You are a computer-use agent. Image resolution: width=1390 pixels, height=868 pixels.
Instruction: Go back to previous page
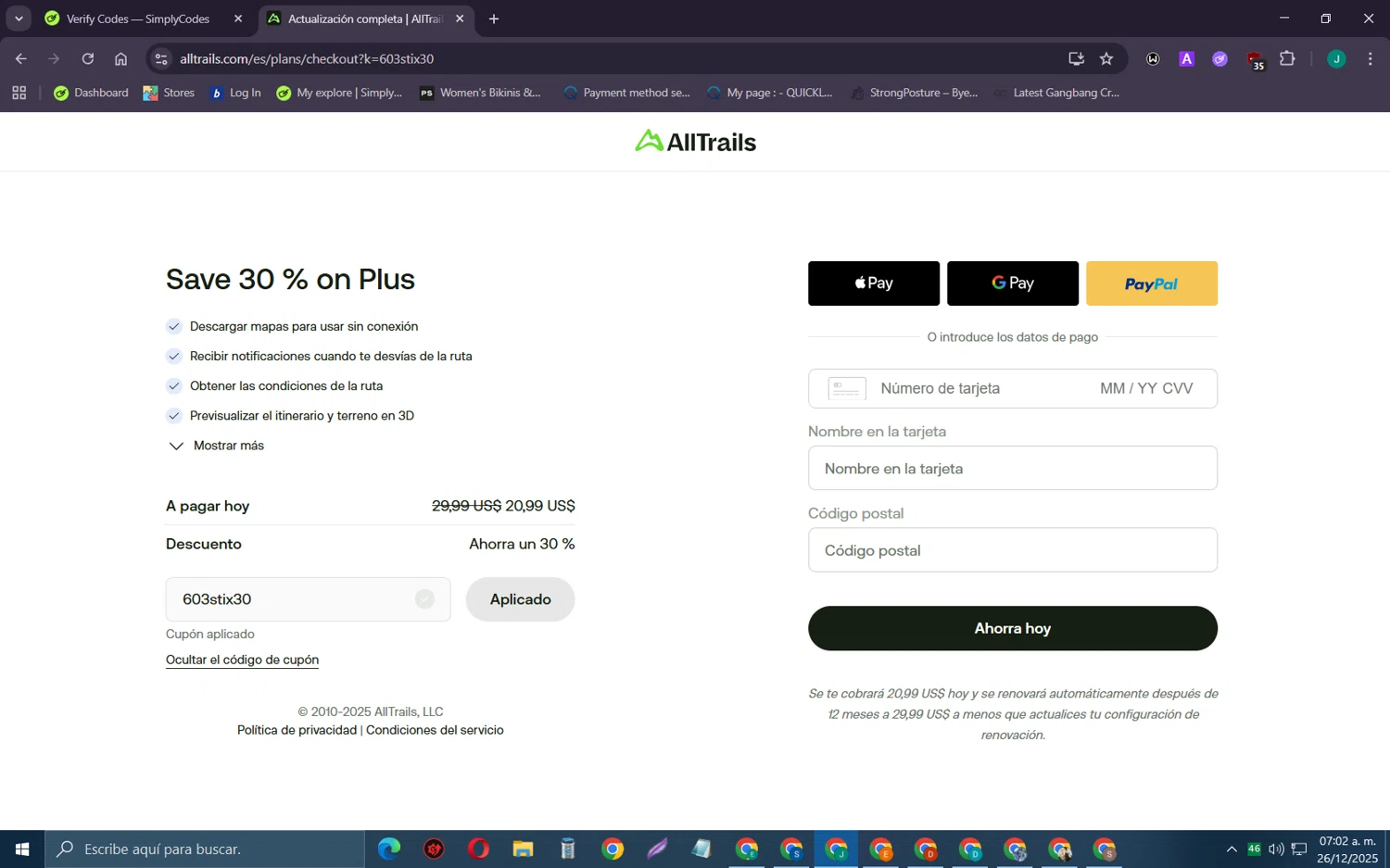[20, 58]
